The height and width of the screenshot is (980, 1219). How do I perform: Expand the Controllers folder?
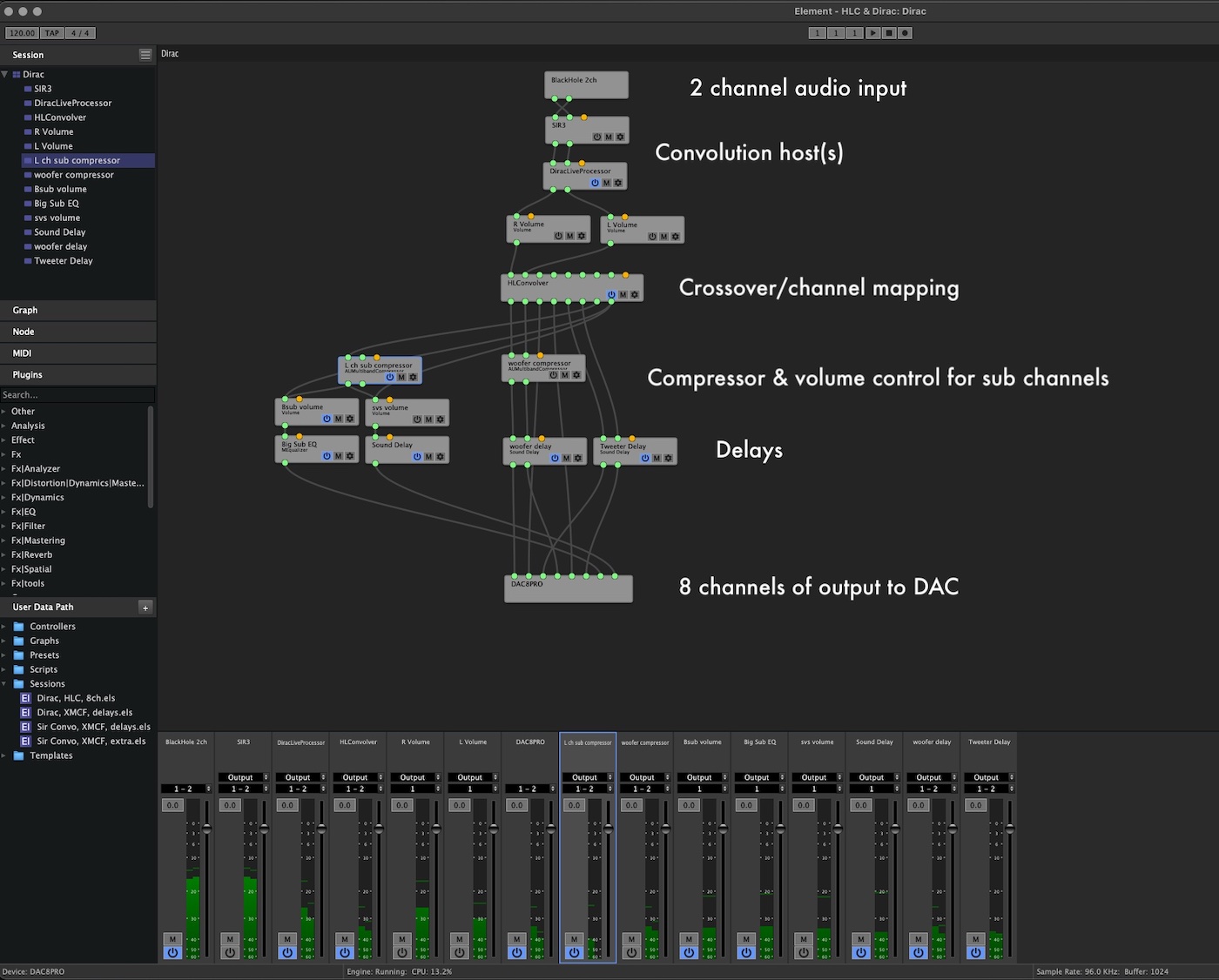(4, 627)
